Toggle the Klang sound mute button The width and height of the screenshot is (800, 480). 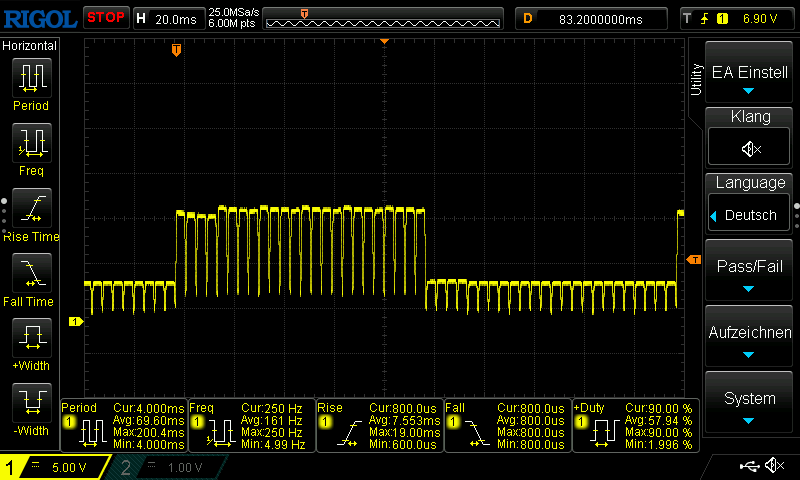[750, 148]
